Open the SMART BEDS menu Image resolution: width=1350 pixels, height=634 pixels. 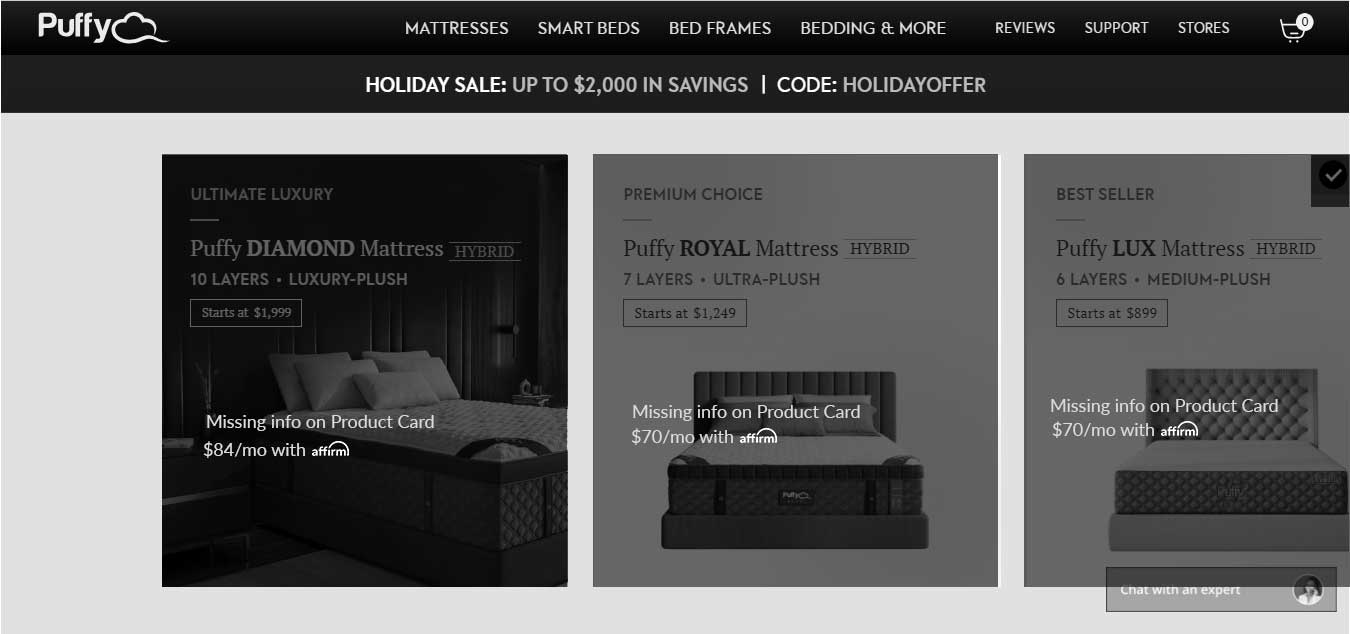coord(589,28)
